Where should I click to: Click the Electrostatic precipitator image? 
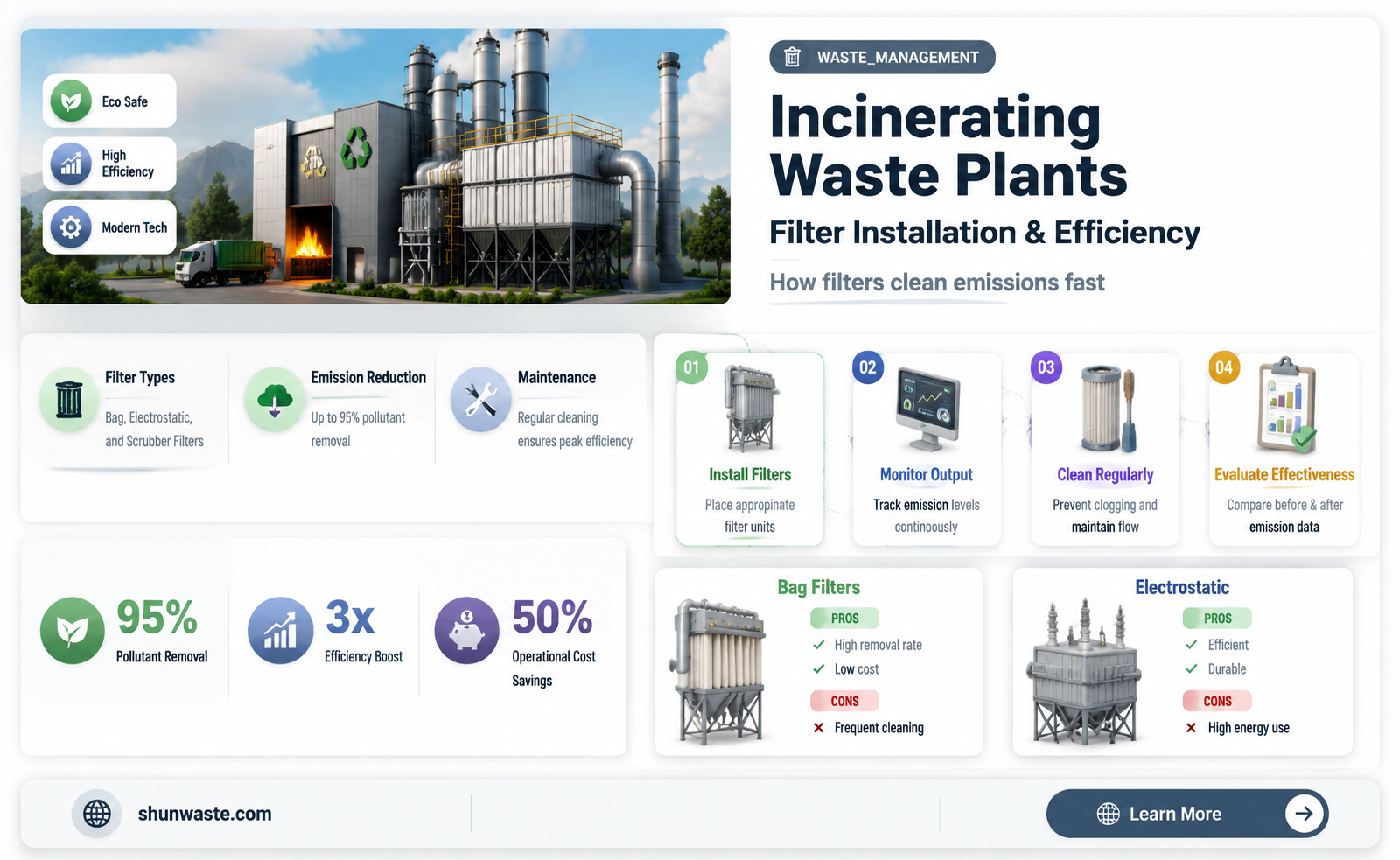(1085, 672)
